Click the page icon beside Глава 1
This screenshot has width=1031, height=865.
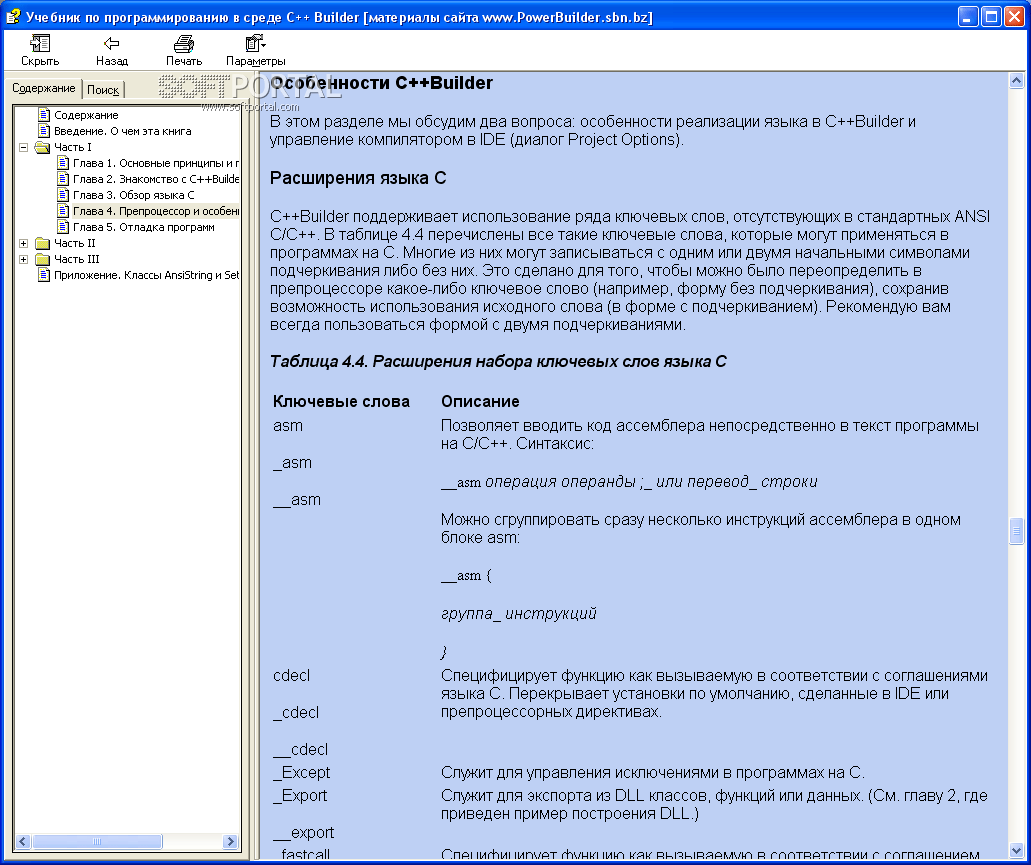[x=63, y=163]
